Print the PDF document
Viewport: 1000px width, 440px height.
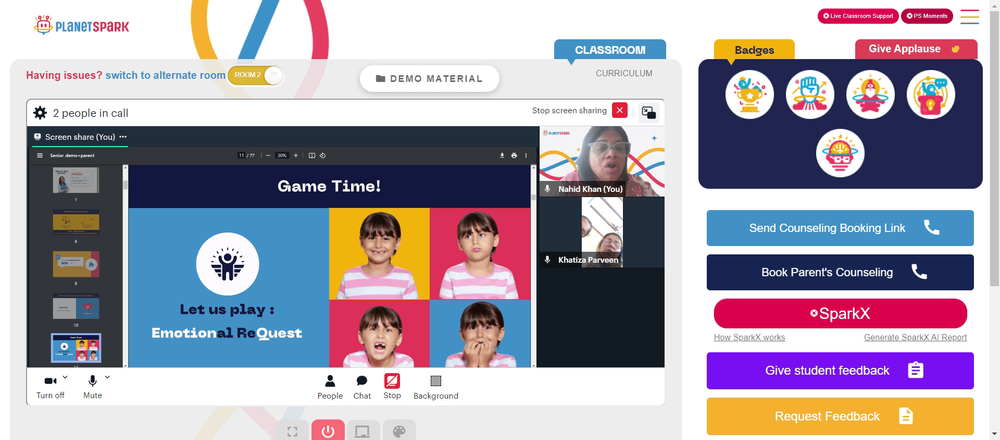pyautogui.click(x=514, y=155)
